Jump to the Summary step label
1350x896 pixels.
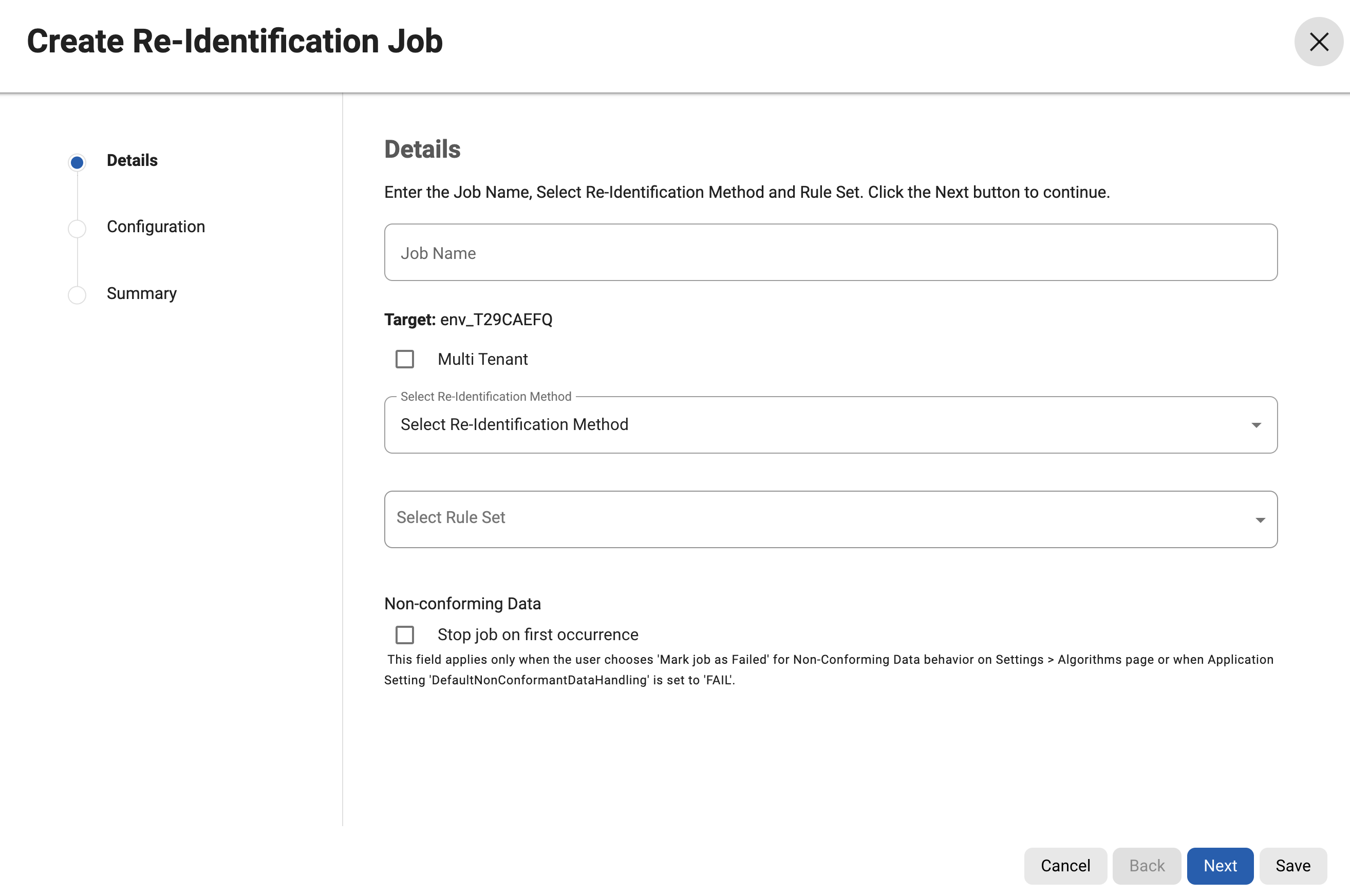(142, 294)
